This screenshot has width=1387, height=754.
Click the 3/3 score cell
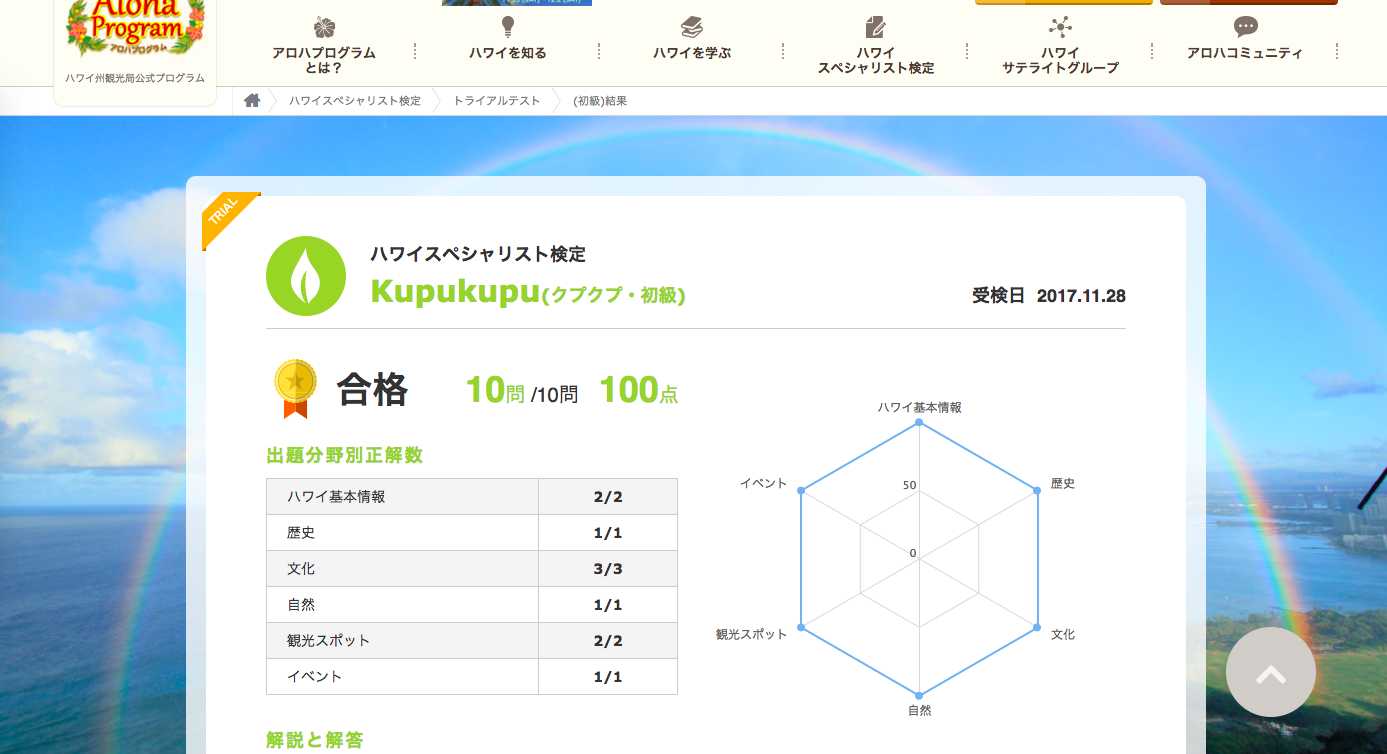608,569
